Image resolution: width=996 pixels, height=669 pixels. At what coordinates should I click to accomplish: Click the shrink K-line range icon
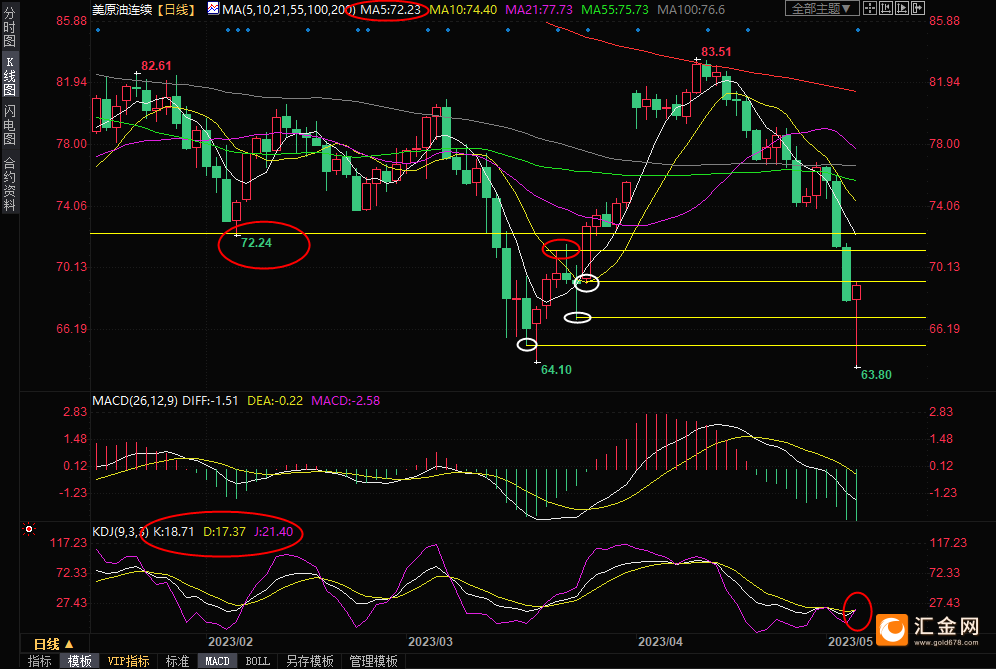[x=886, y=8]
